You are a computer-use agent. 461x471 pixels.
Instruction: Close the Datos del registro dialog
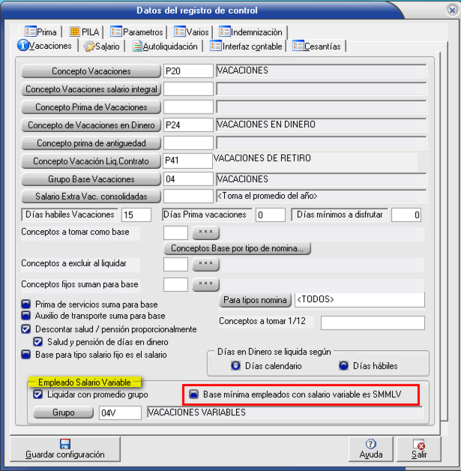click(452, 10)
